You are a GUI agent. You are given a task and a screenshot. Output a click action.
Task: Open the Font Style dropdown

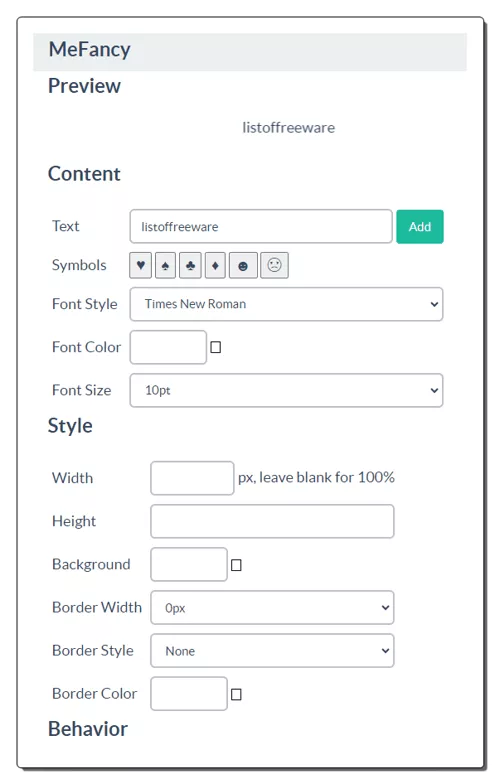tap(286, 304)
